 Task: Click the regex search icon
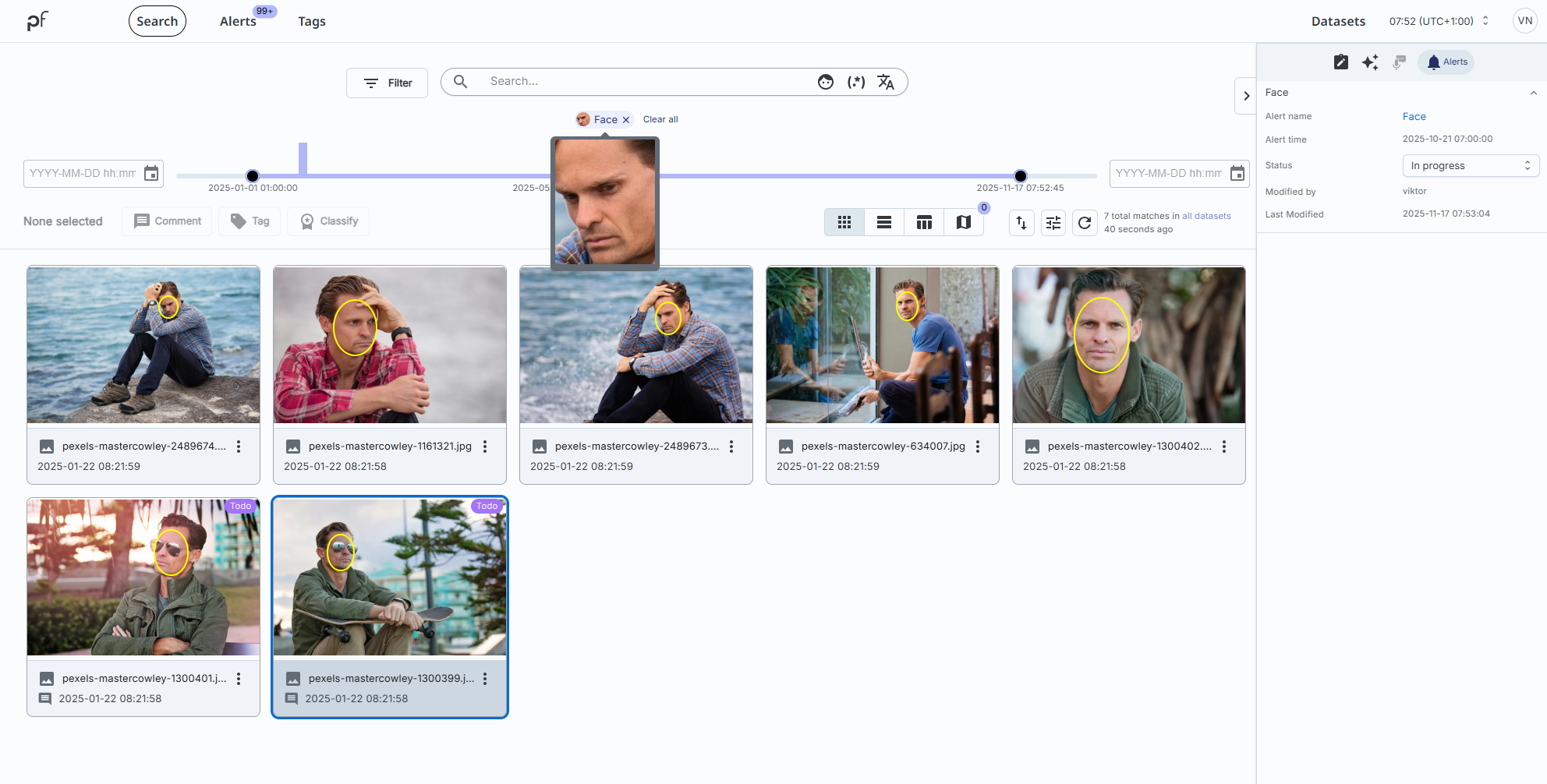coord(856,82)
